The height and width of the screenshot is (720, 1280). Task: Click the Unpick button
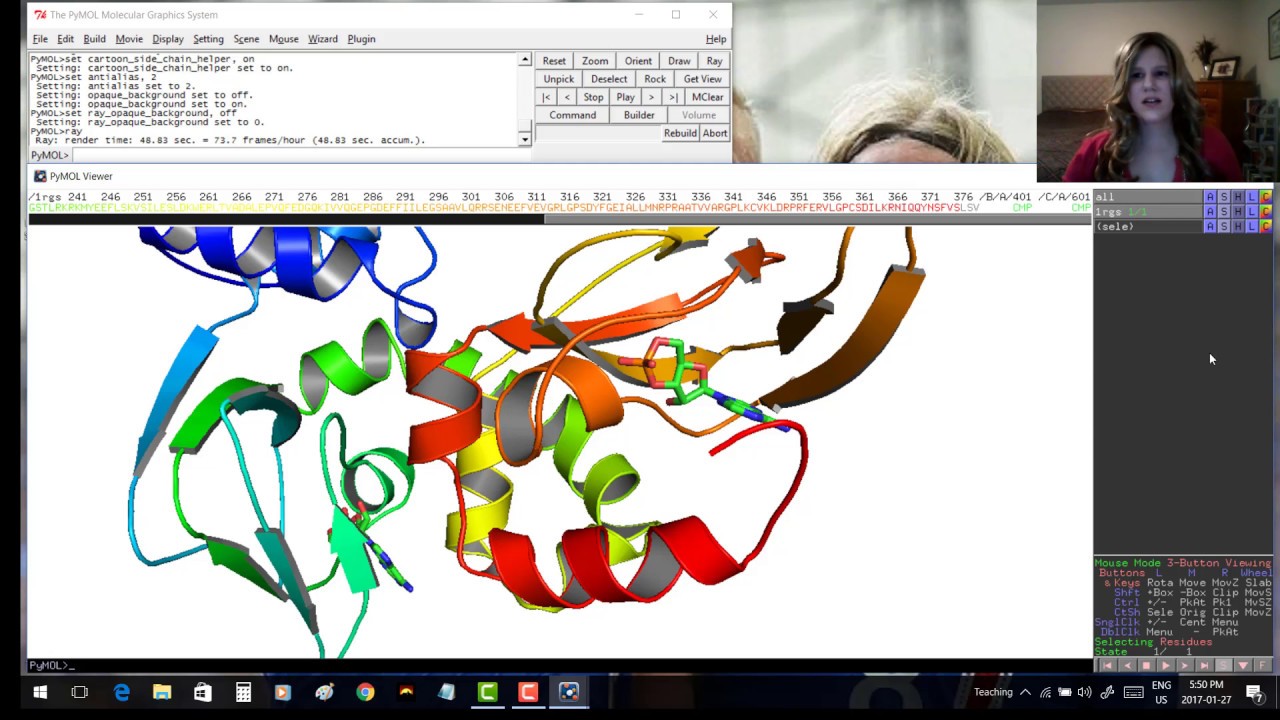(x=559, y=79)
